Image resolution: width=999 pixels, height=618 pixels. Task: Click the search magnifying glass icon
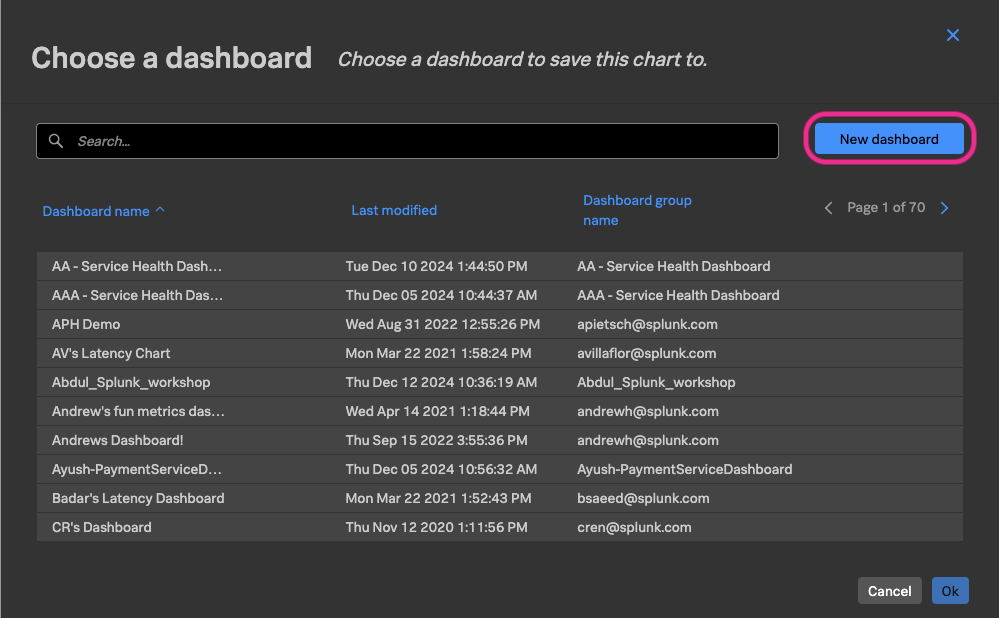coord(56,140)
